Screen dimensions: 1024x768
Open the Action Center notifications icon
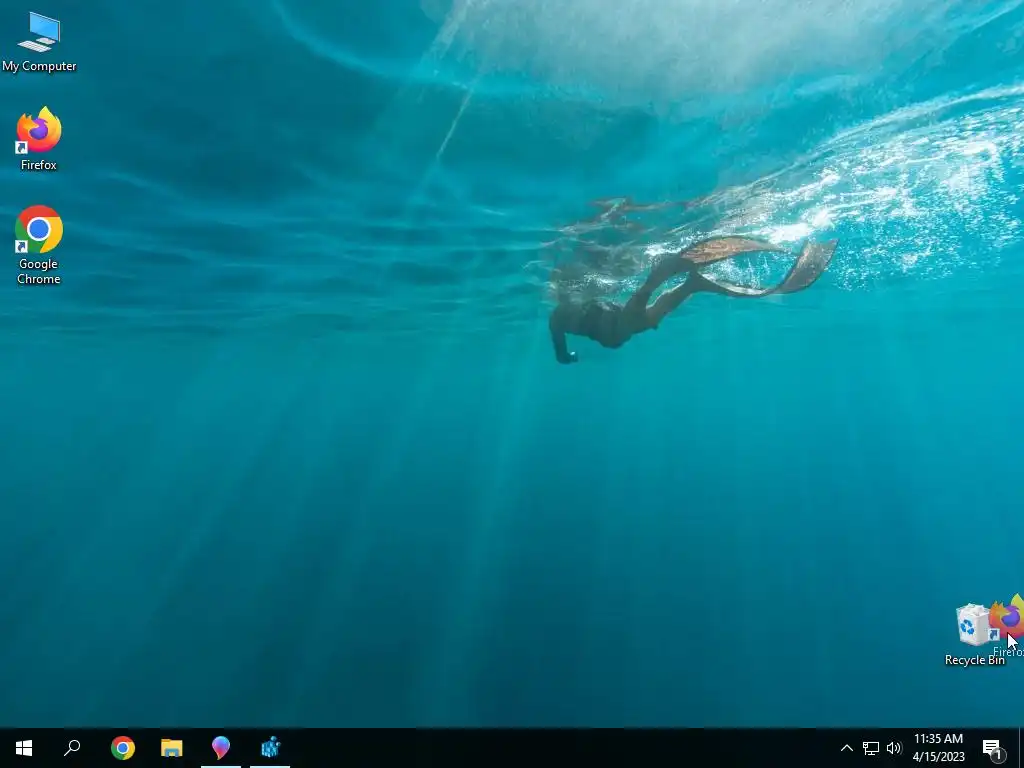[x=994, y=748]
